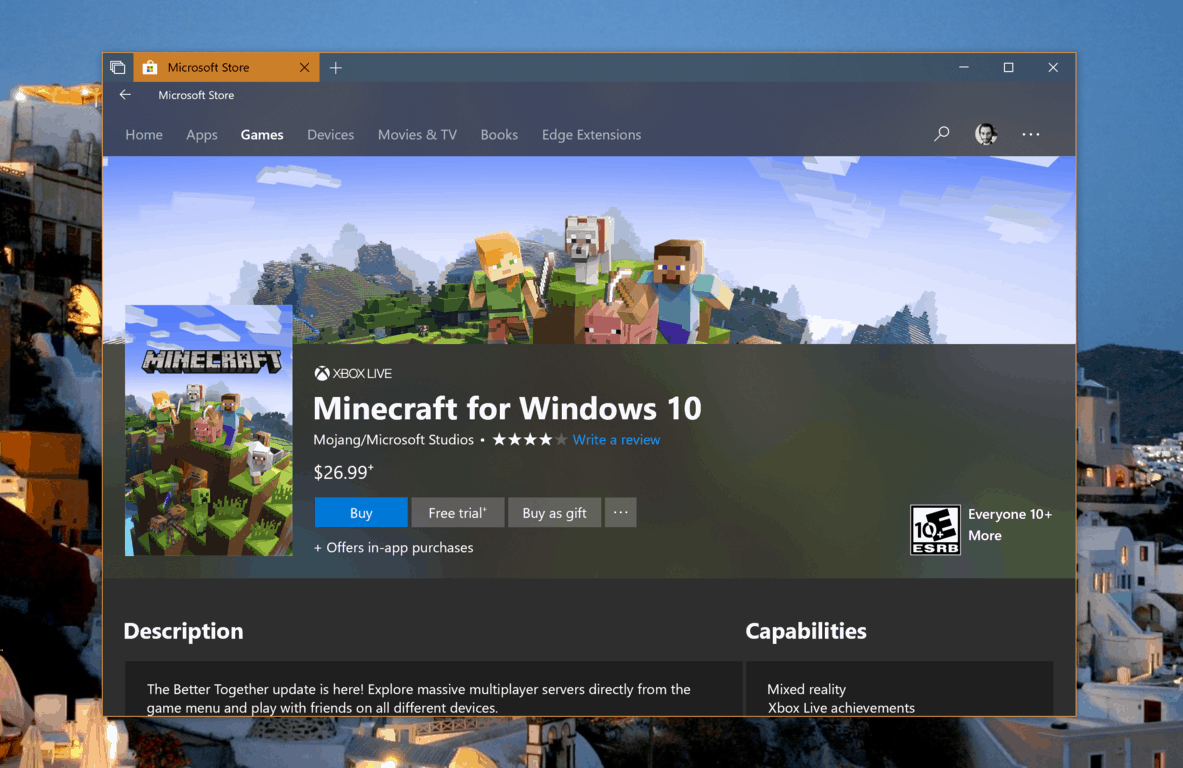Minimize the Microsoft Store window
The image size is (1183, 768).
[963, 67]
